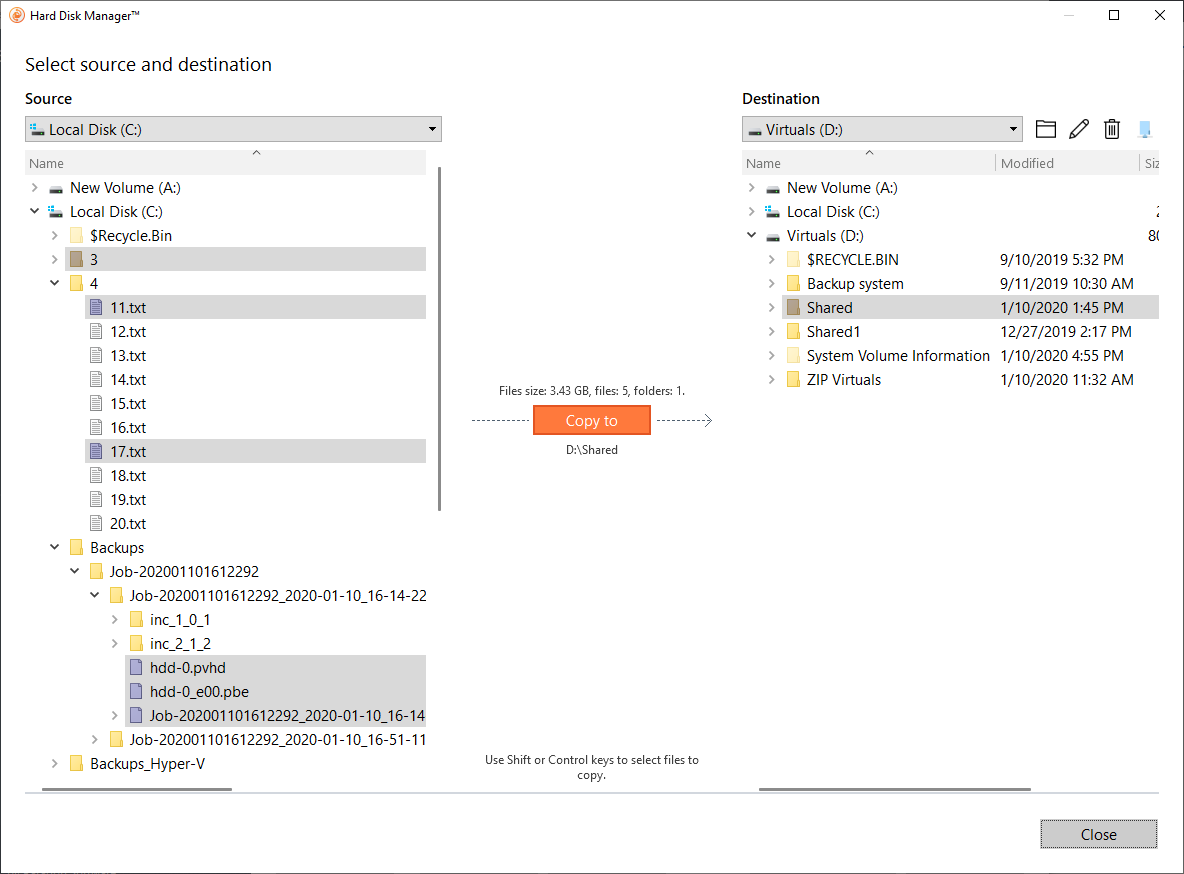This screenshot has height=874, width=1184.
Task: Click the hdd-0.pvhd file icon
Action: (x=137, y=668)
